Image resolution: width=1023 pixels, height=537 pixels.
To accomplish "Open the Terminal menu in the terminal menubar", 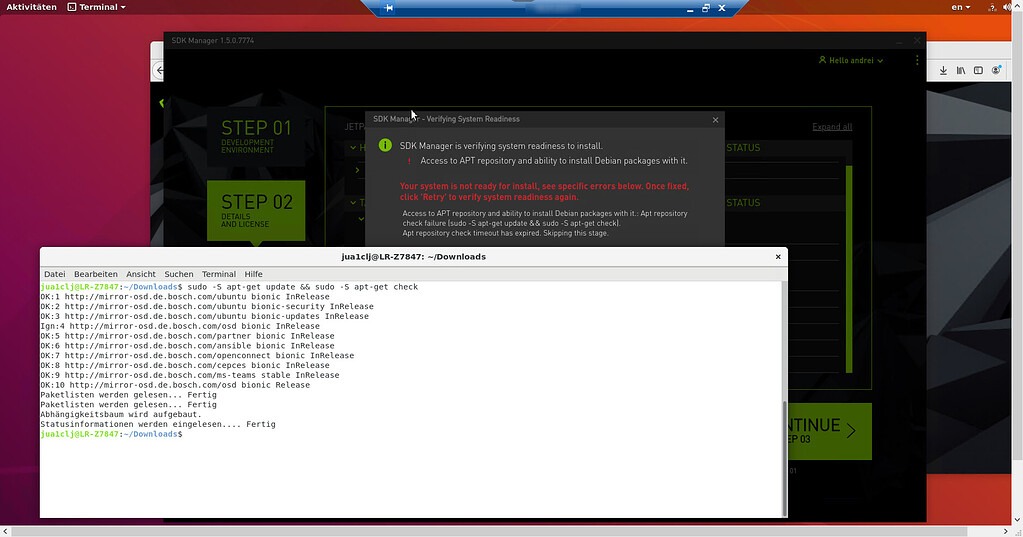I will (x=219, y=274).
